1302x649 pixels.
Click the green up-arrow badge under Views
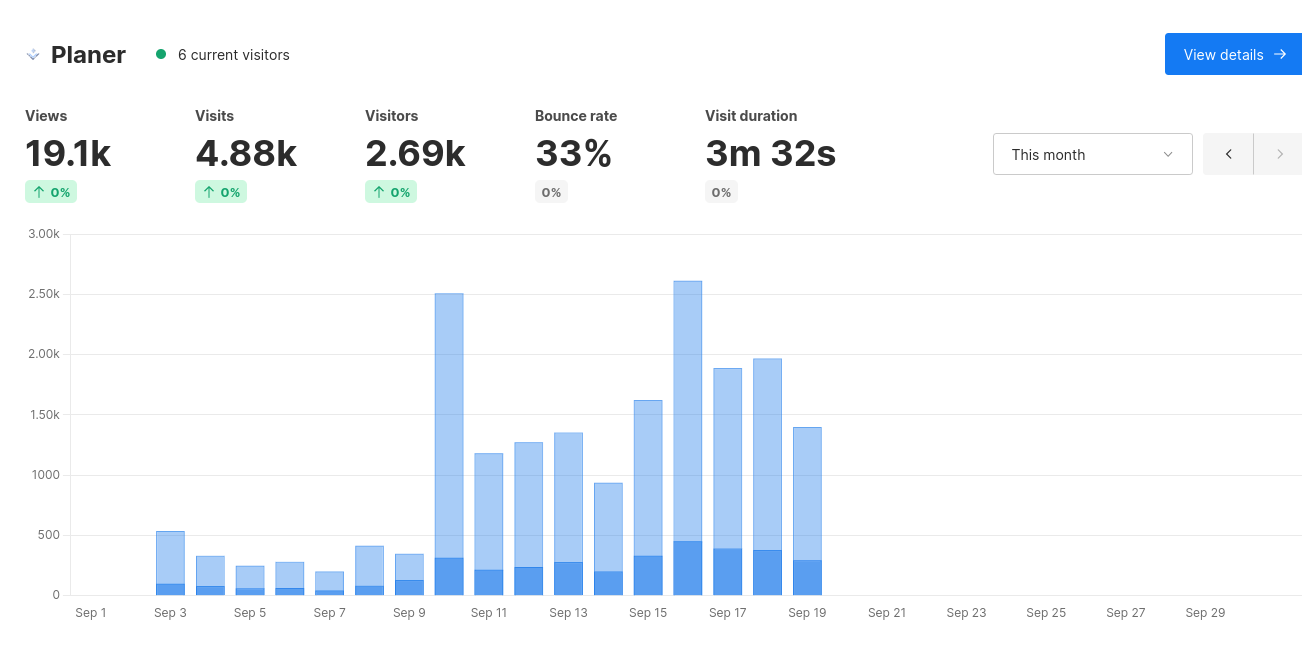(x=51, y=191)
